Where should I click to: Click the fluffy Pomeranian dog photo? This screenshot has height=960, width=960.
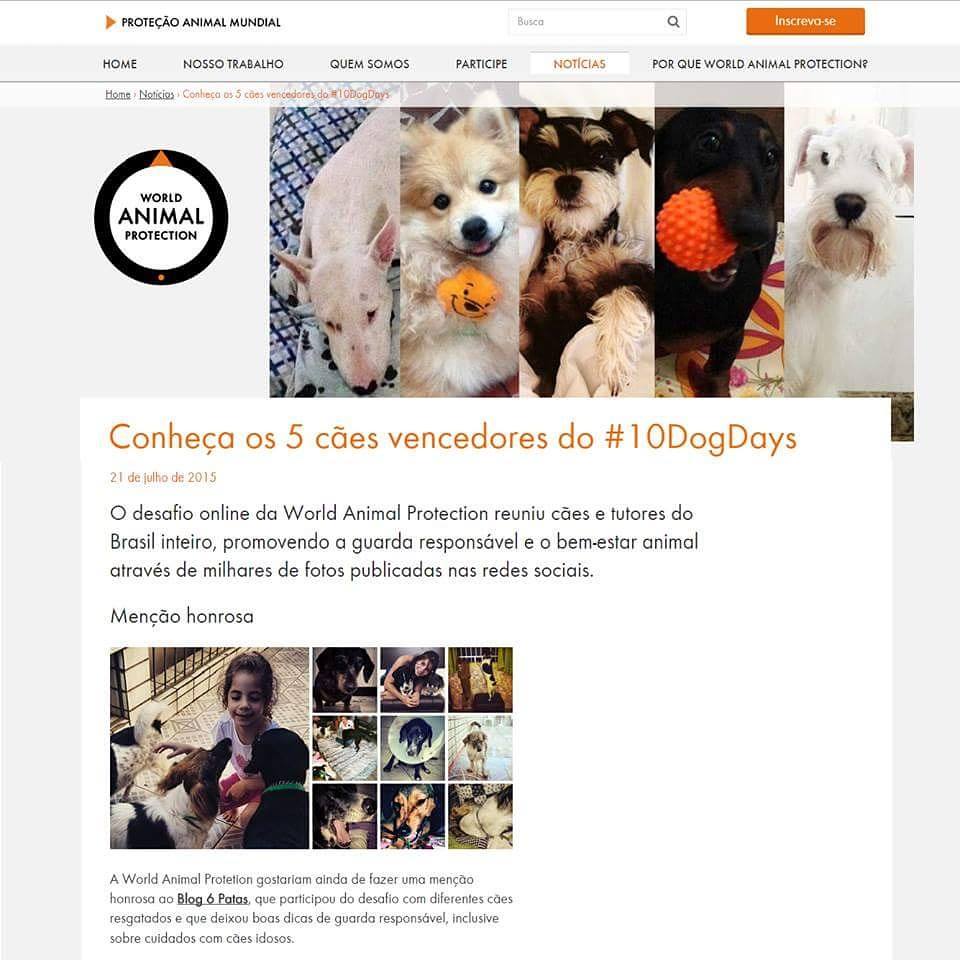click(x=459, y=252)
